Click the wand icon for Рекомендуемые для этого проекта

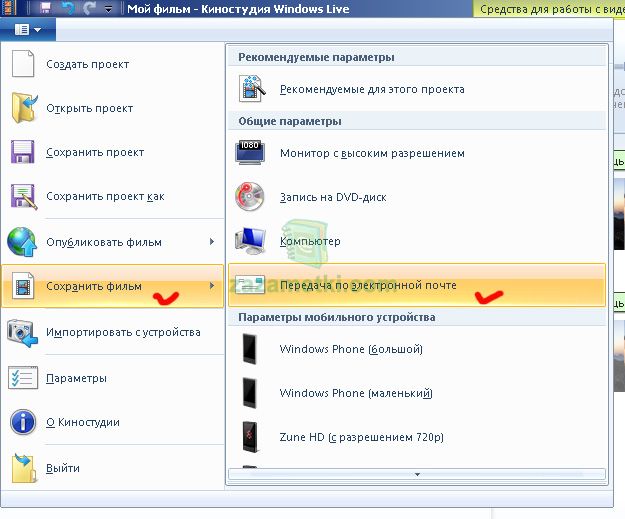(252, 88)
